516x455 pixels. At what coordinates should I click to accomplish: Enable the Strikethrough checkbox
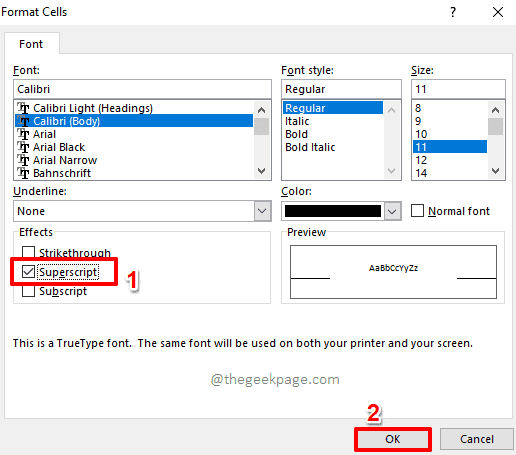[x=28, y=252]
